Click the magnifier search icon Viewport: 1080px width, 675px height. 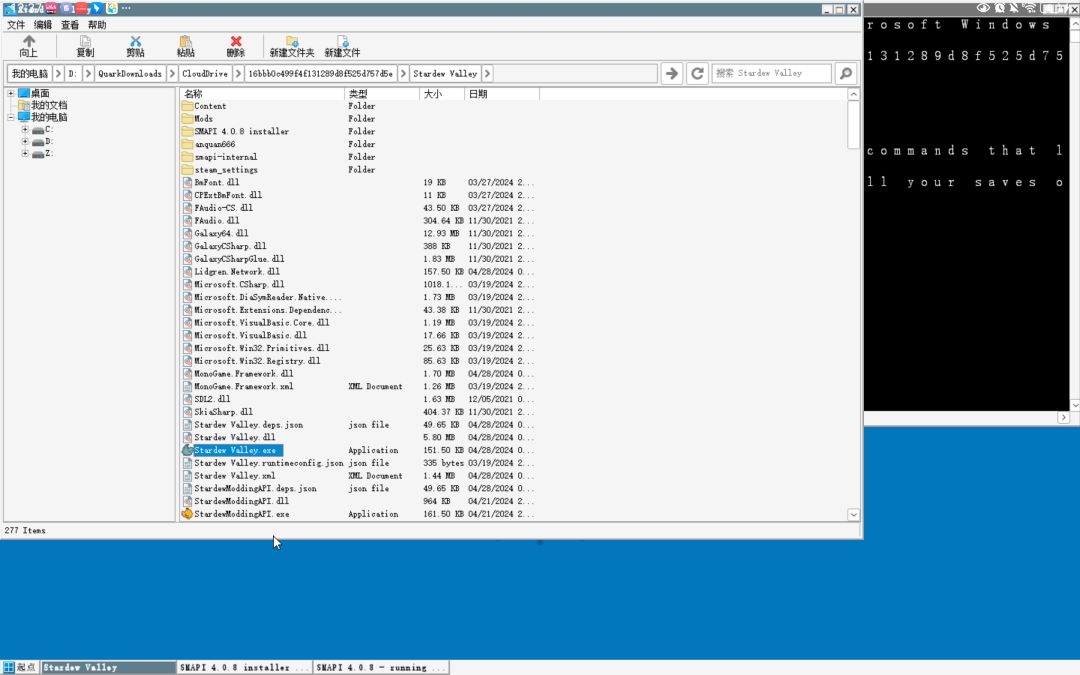(x=846, y=73)
